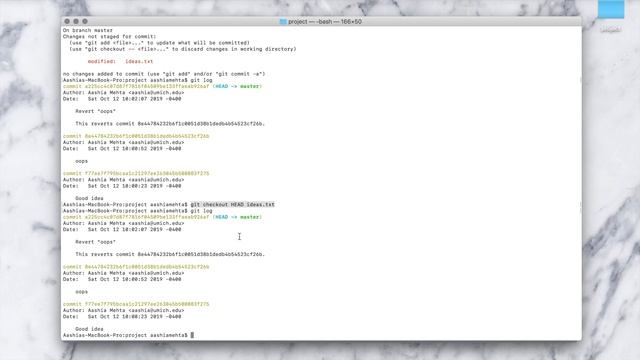Click the second '(HEAD -> master)' label
Viewport: 640px width, 360px height.
click(x=237, y=217)
